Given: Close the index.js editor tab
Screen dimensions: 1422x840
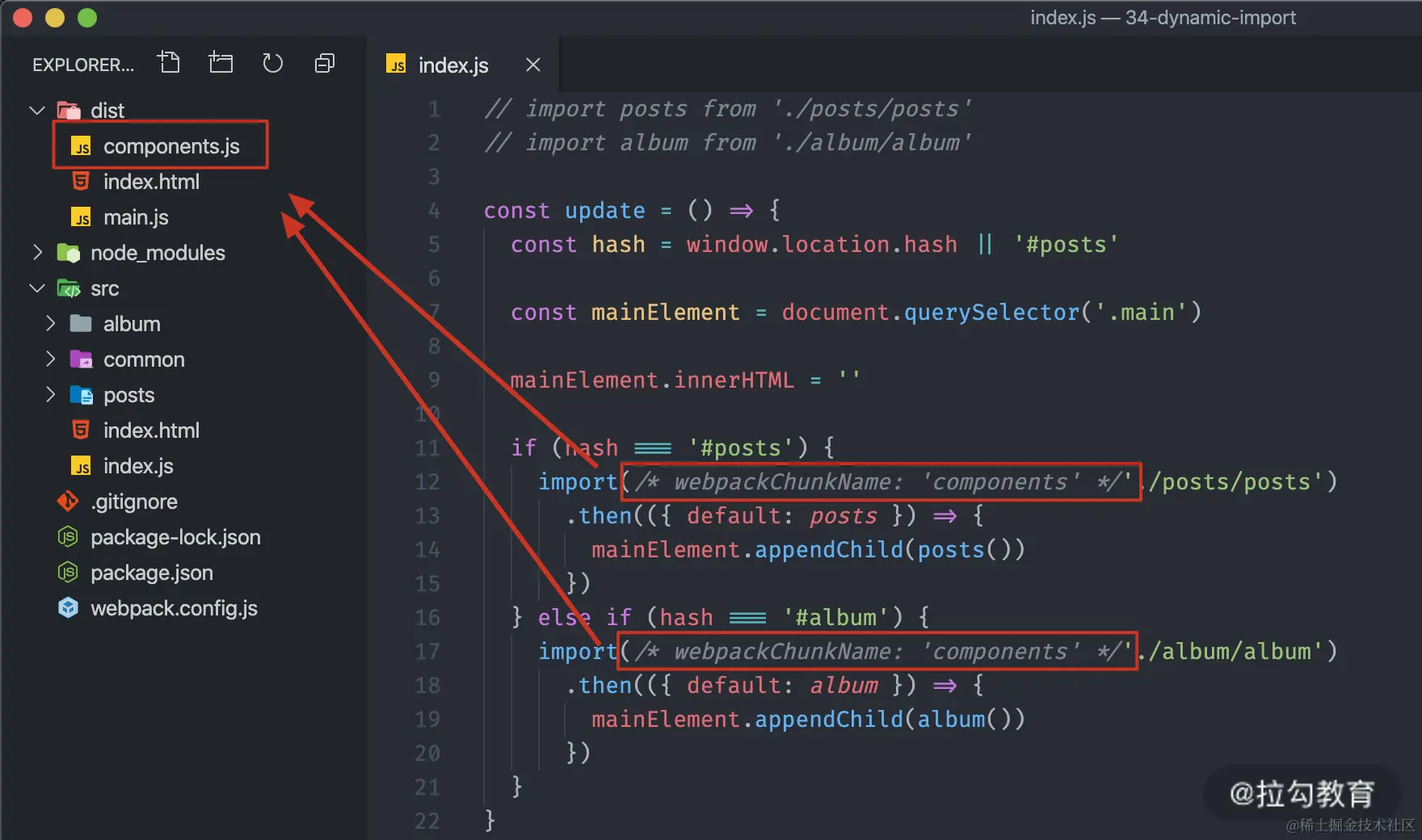Looking at the screenshot, I should click(532, 65).
